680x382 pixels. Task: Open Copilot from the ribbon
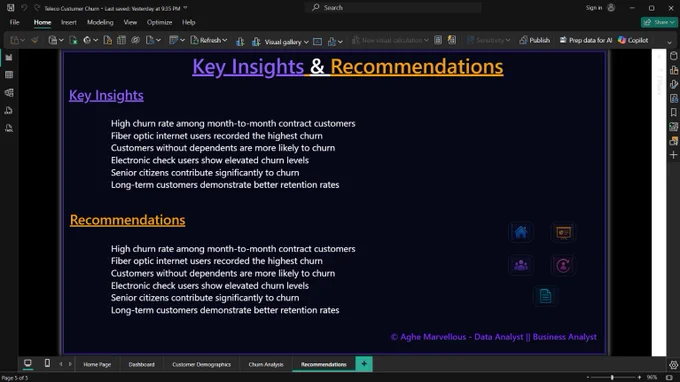tap(633, 40)
